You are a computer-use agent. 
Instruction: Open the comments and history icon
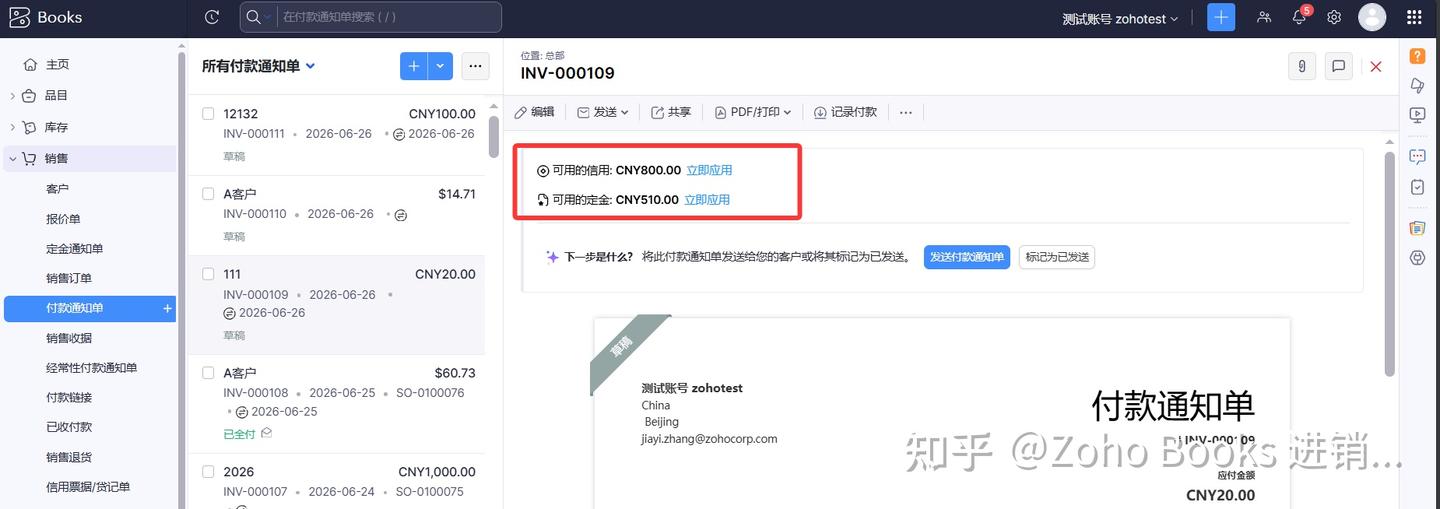coord(1338,66)
